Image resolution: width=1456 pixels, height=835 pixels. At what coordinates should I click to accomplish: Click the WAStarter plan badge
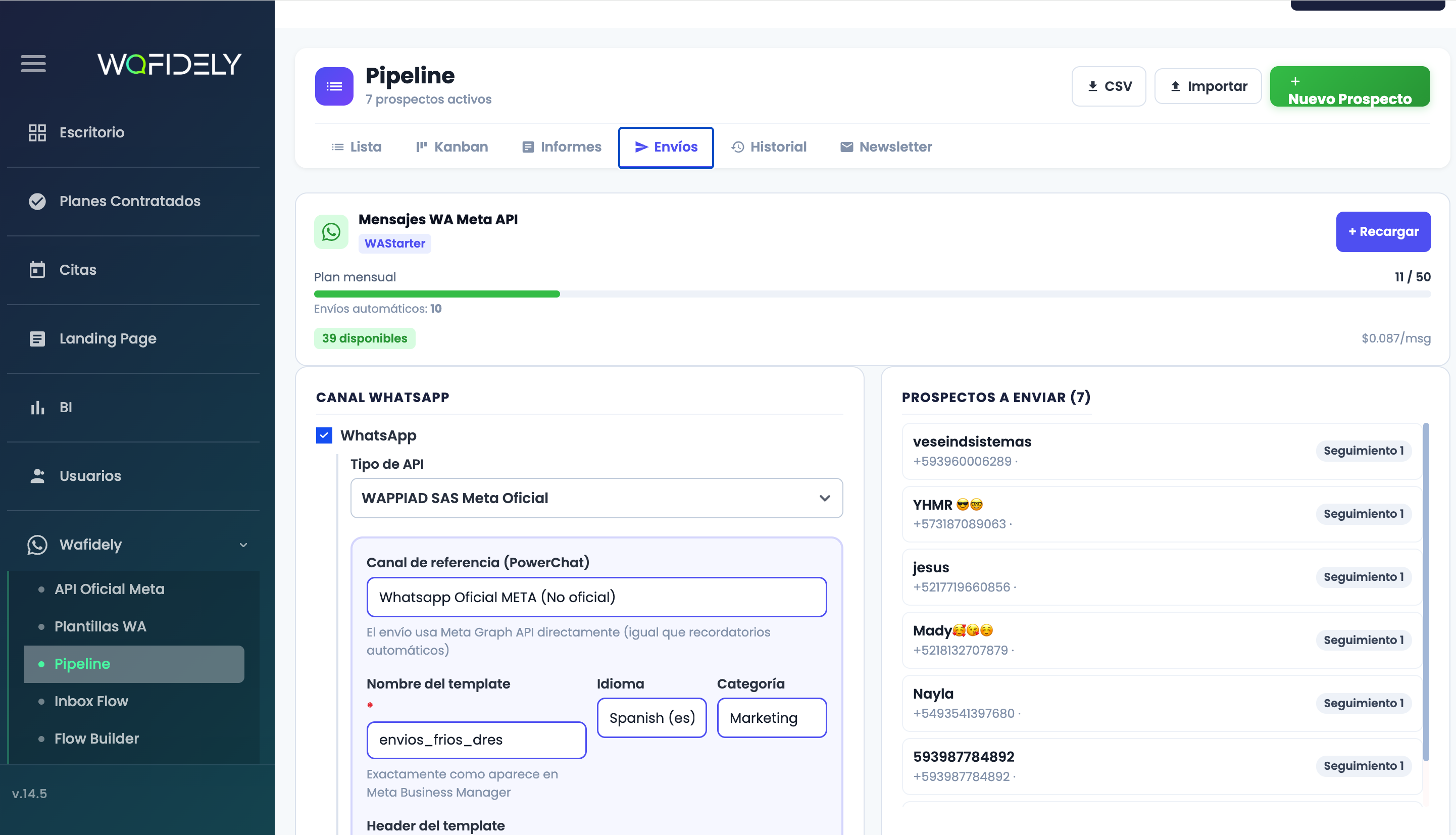[394, 243]
